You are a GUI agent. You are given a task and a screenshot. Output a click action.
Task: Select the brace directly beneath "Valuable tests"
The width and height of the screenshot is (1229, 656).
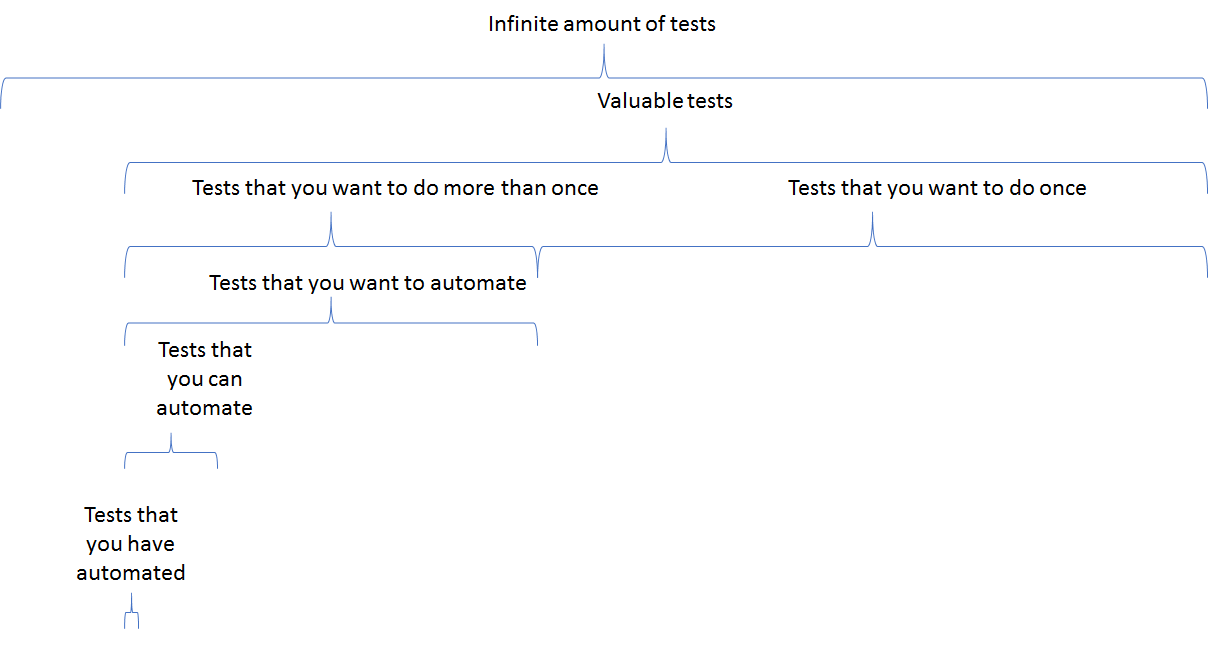click(x=666, y=162)
